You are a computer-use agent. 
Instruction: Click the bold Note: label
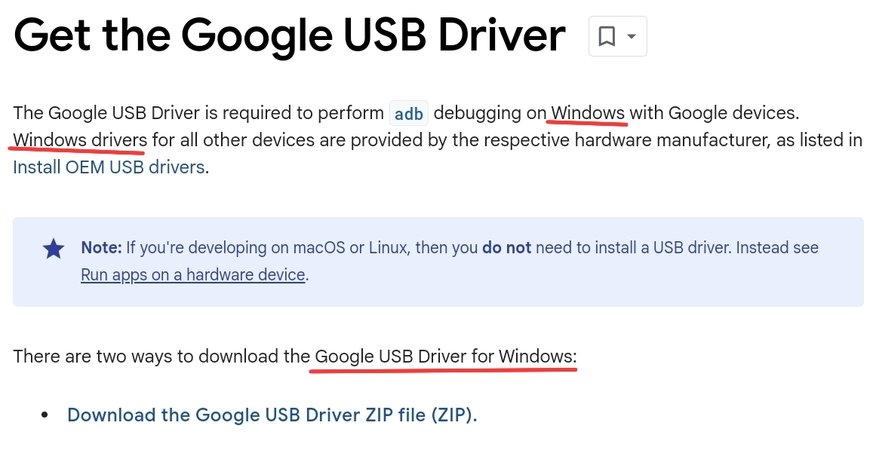[x=101, y=247]
